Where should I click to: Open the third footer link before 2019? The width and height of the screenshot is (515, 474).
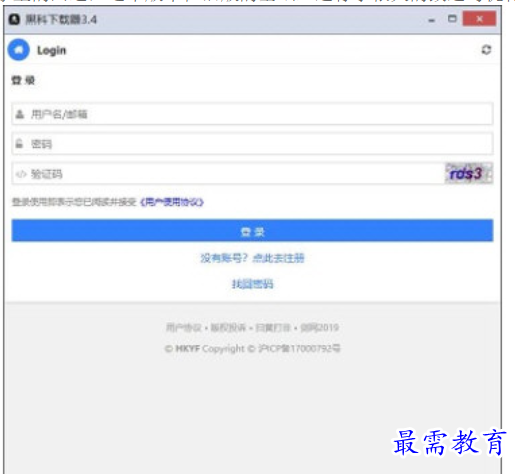tap(273, 328)
